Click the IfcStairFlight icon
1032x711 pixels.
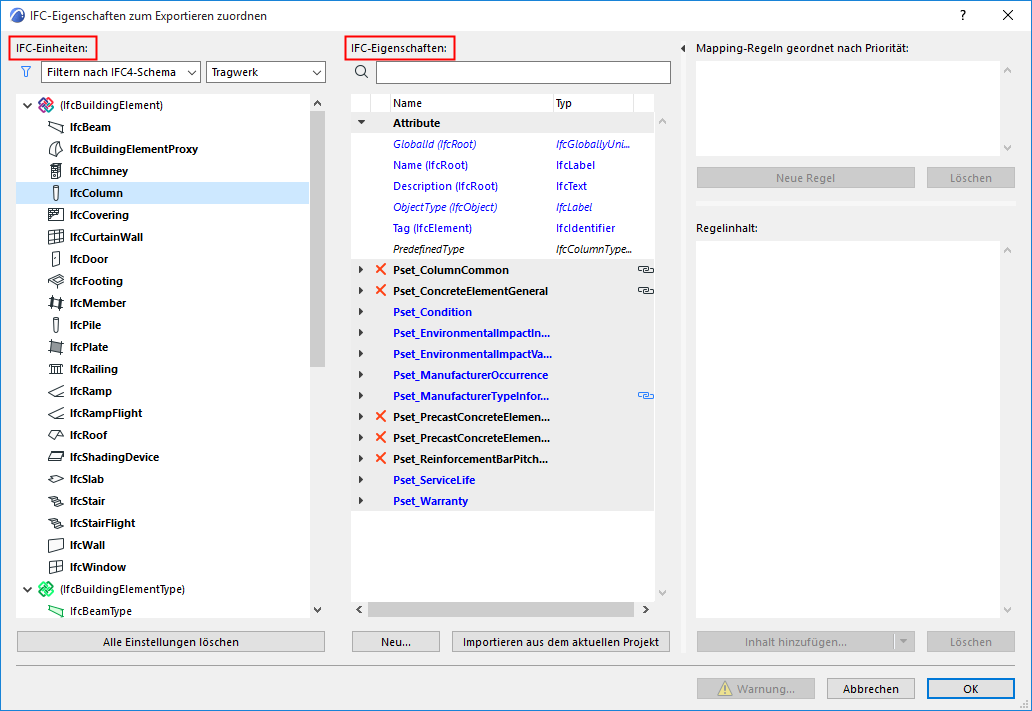pos(56,523)
